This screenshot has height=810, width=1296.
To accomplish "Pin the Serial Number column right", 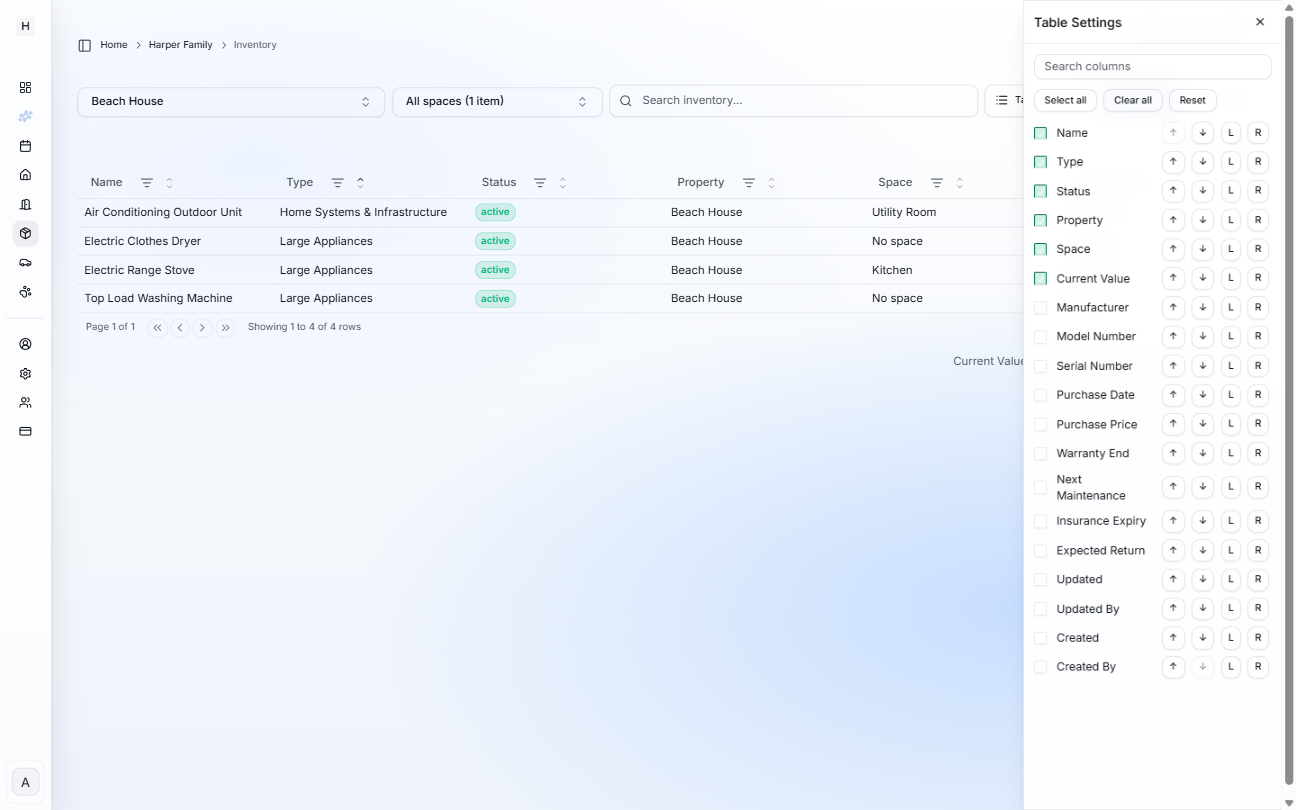I will point(1258,366).
